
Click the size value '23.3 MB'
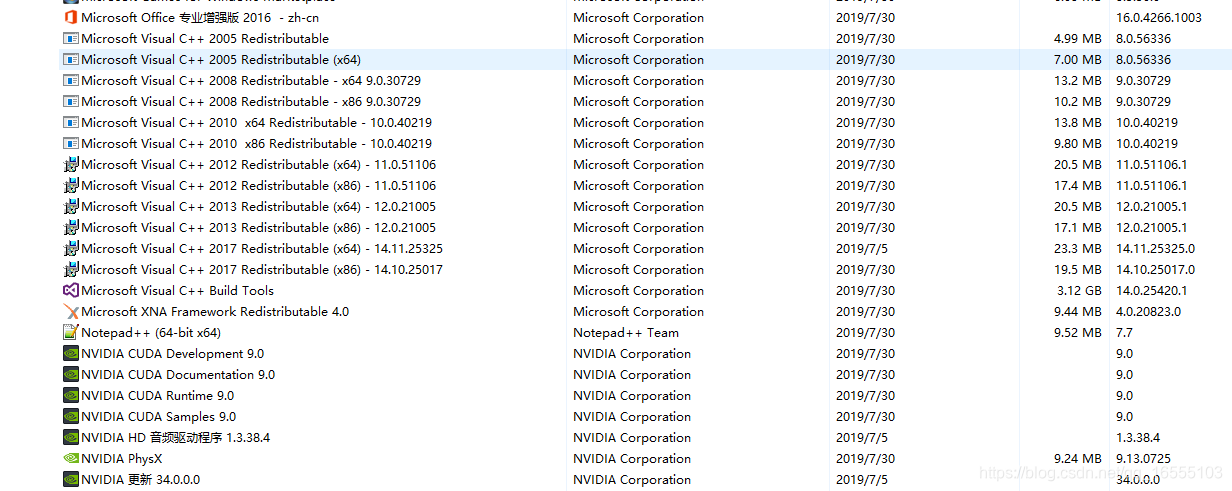click(x=1077, y=249)
